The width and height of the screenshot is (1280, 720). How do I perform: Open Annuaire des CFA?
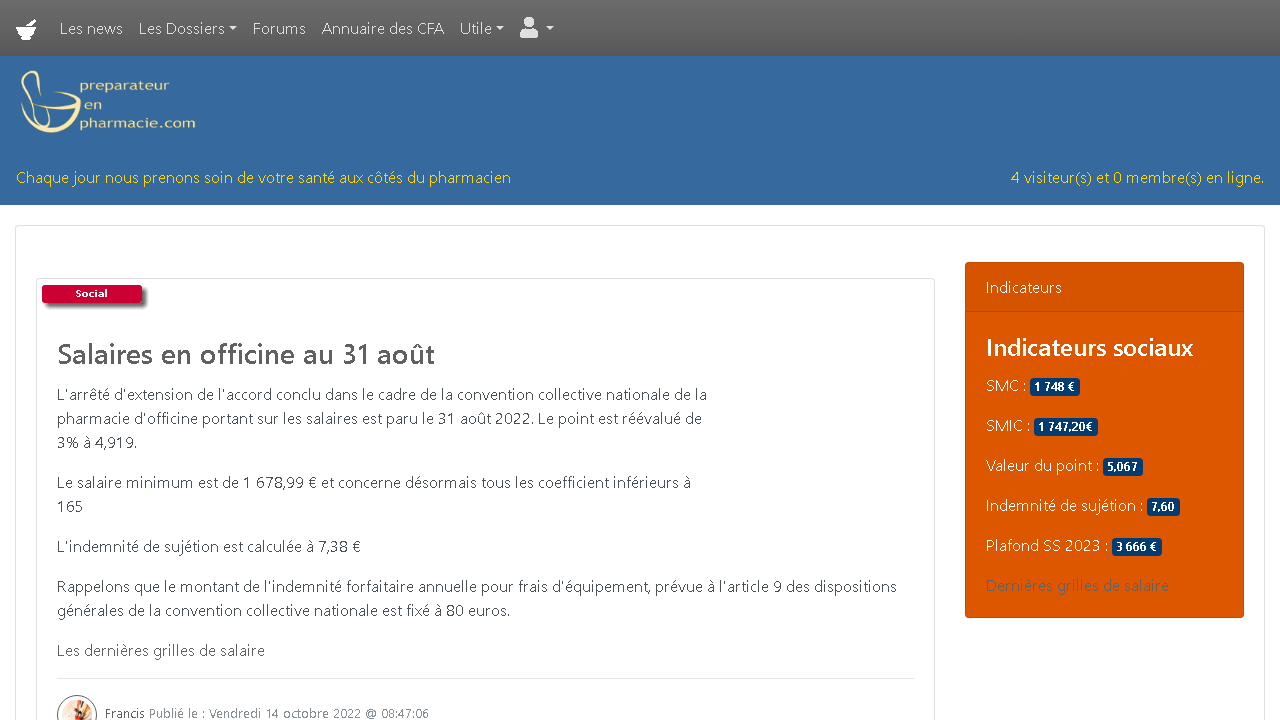pyautogui.click(x=383, y=28)
